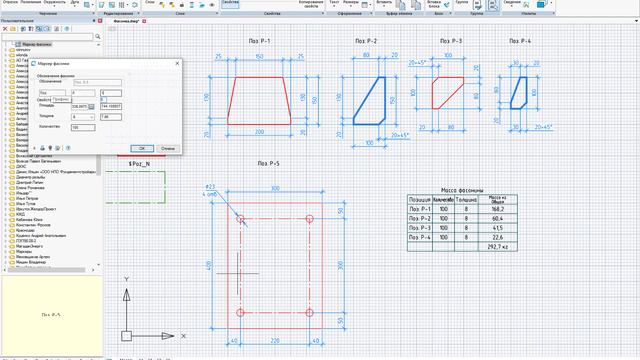
Task: Select the Отрезок line tool
Action: [11, 2]
